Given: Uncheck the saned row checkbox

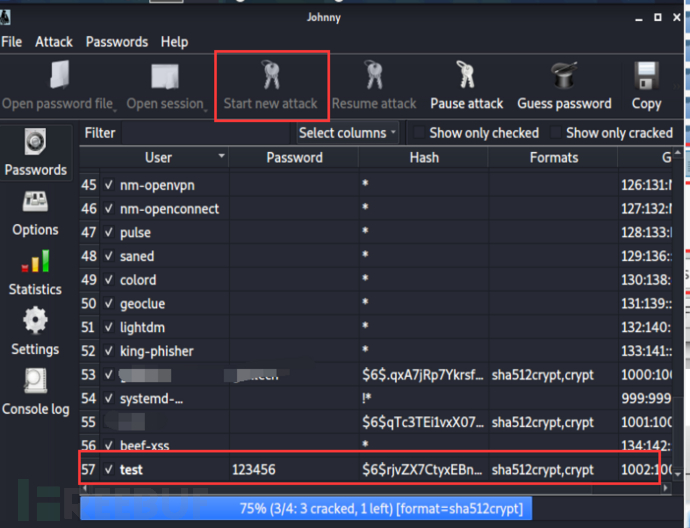Looking at the screenshot, I should click(x=109, y=256).
